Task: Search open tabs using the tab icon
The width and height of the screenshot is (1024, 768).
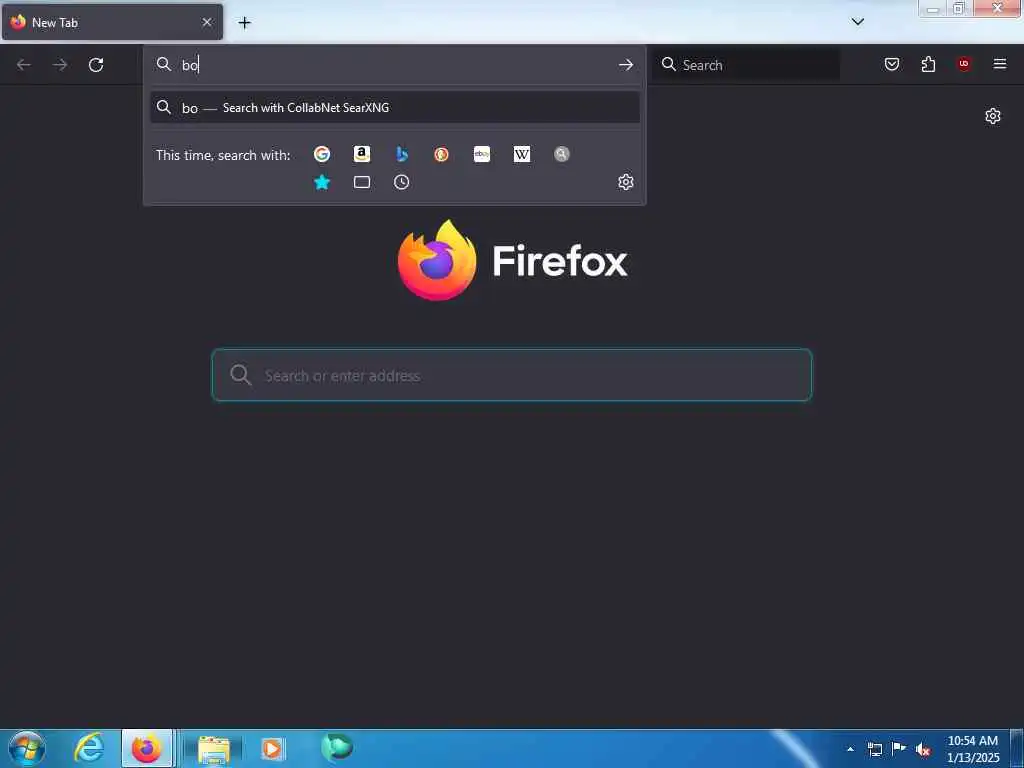Action: coord(362,182)
